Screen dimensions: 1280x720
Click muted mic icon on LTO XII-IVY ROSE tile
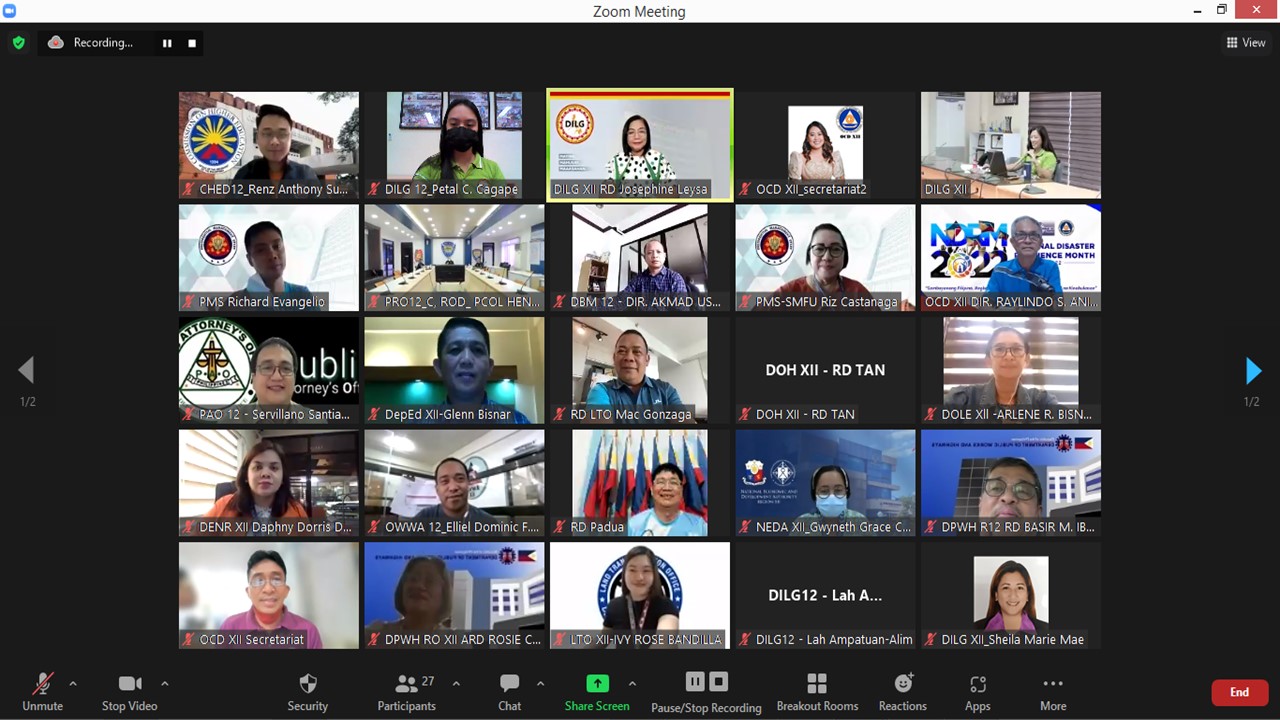[x=560, y=640]
